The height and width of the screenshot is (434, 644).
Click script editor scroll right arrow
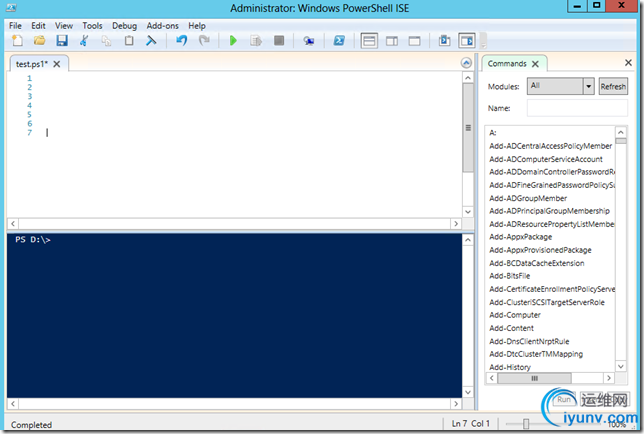click(455, 224)
